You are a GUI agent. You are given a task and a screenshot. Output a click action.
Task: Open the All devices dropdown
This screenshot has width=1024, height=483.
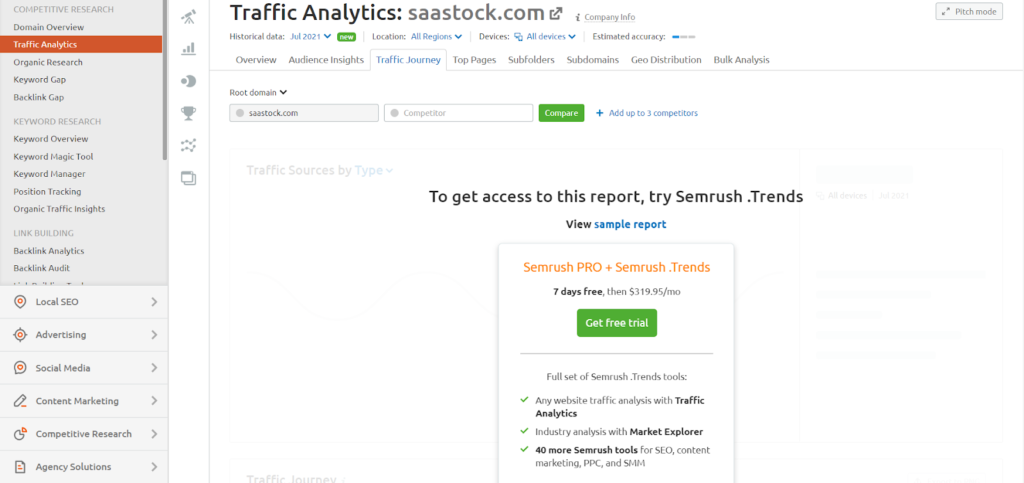[x=545, y=37]
